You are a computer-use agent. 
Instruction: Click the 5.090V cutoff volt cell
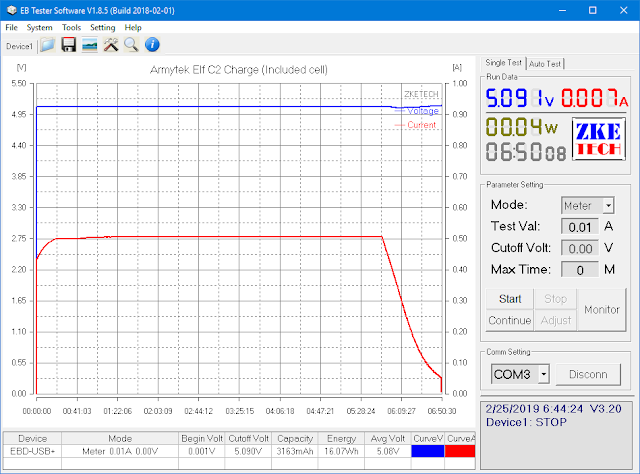[x=248, y=451]
